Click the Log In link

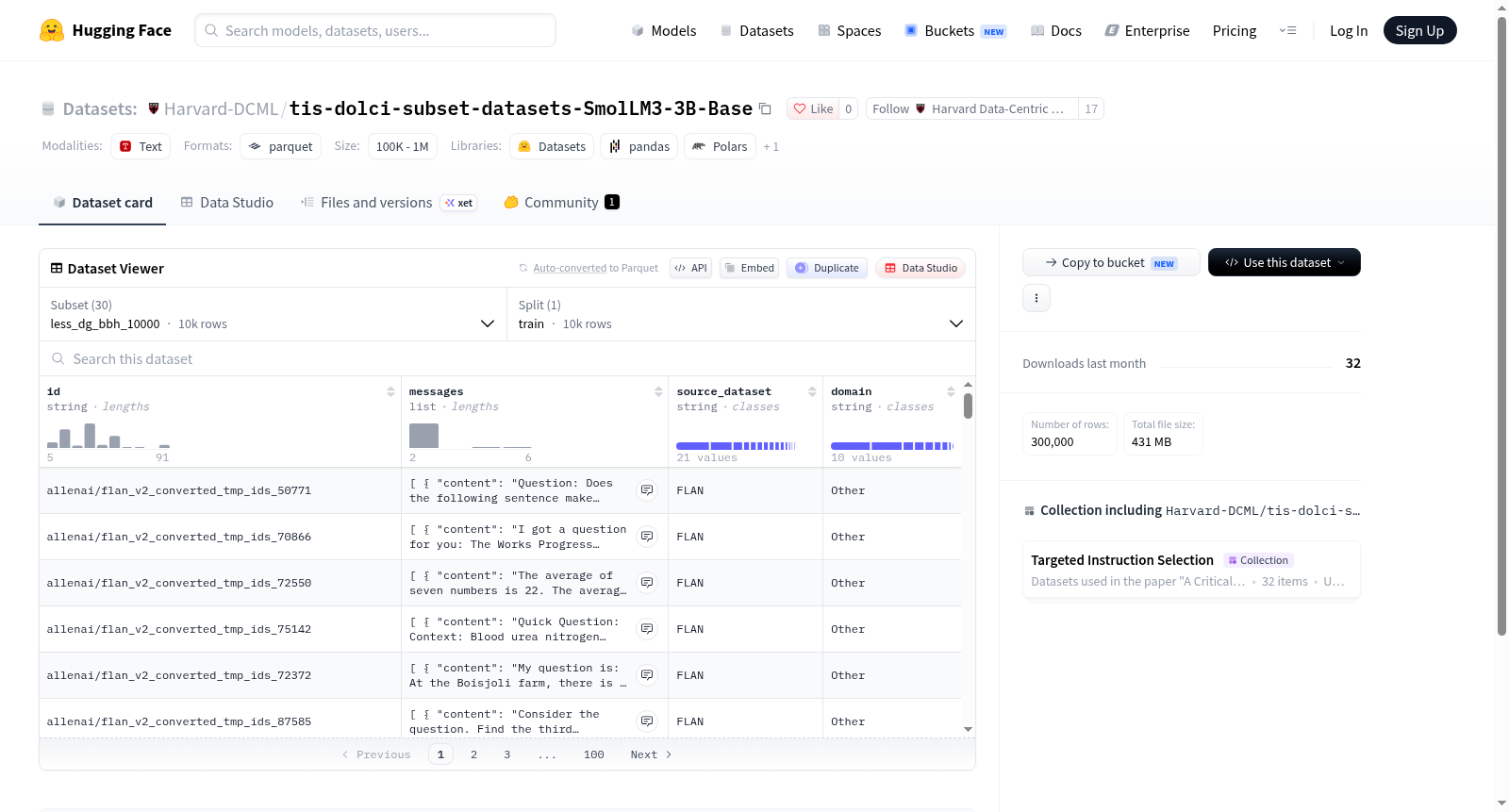coord(1349,31)
